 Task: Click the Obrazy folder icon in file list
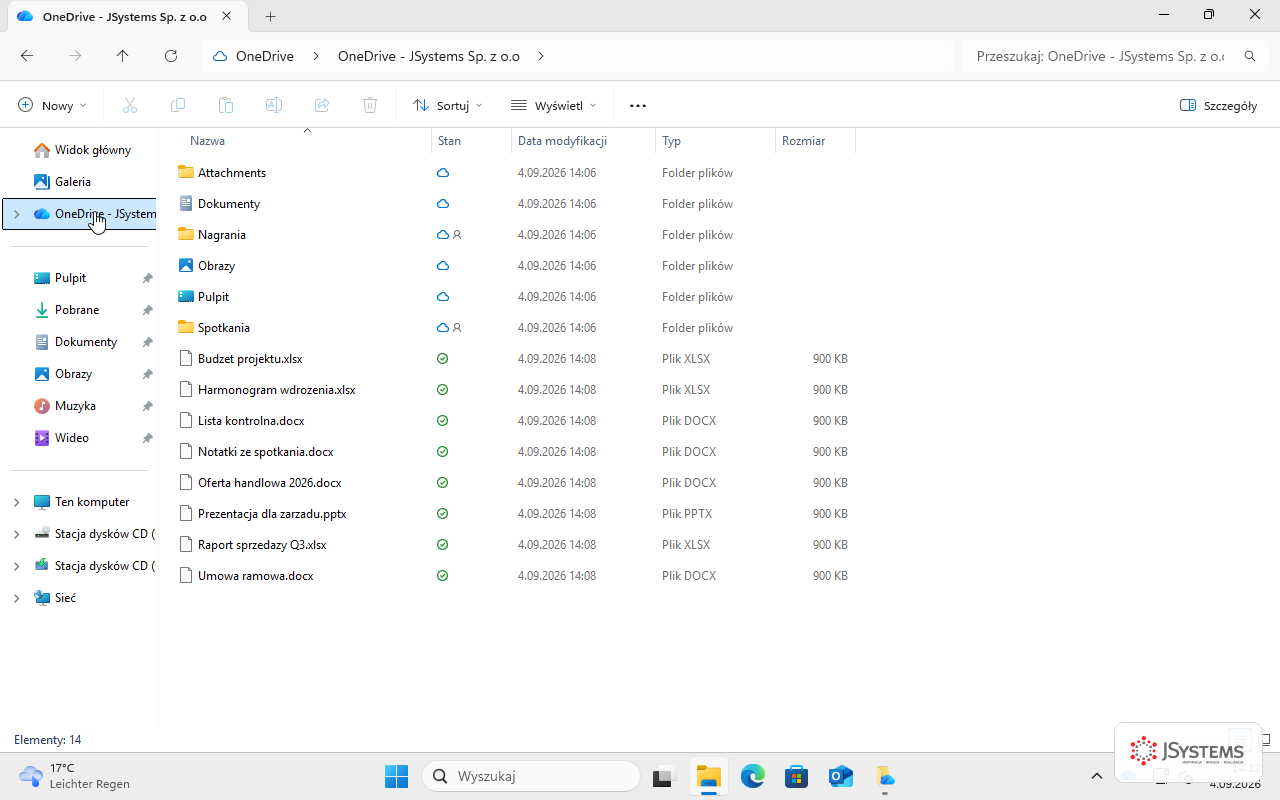coord(185,265)
